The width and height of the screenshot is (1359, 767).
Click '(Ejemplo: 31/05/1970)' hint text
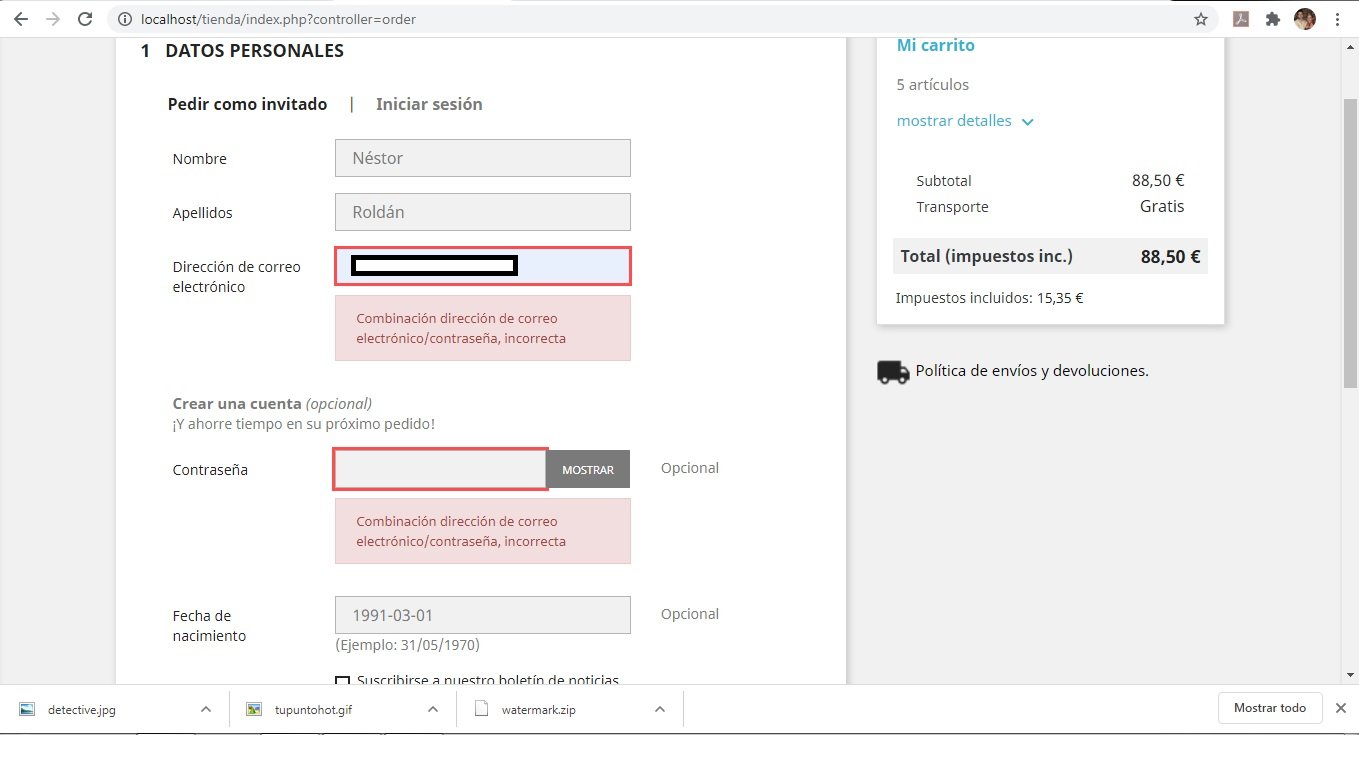tap(407, 645)
